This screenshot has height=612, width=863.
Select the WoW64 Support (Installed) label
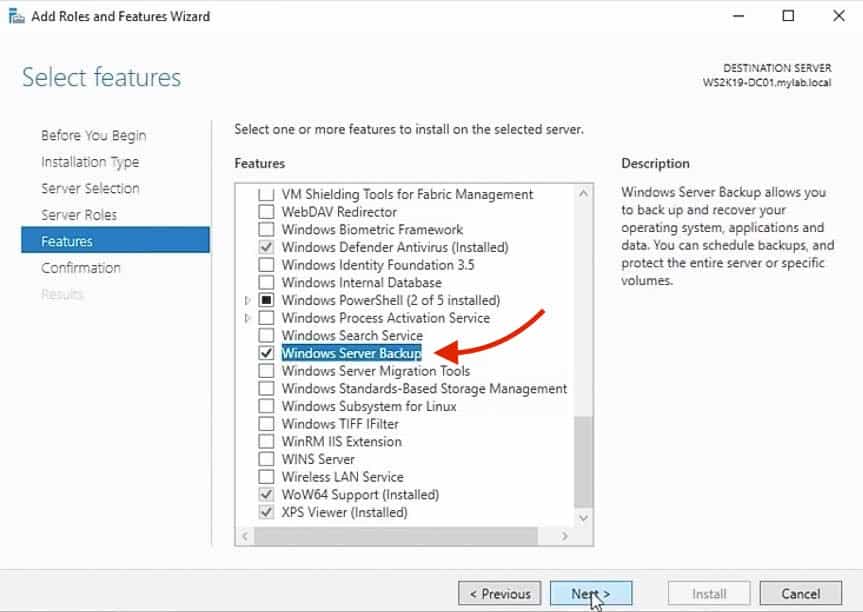pos(361,494)
